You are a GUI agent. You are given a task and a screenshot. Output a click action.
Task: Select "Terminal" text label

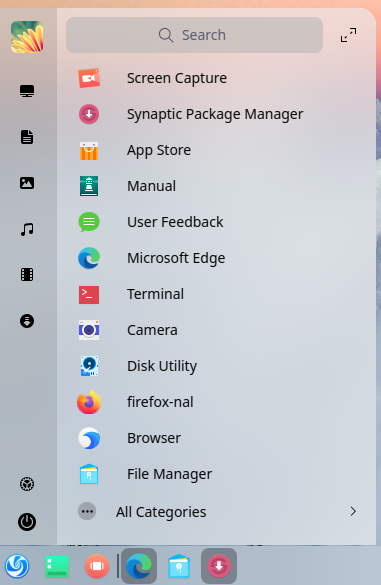click(x=155, y=294)
